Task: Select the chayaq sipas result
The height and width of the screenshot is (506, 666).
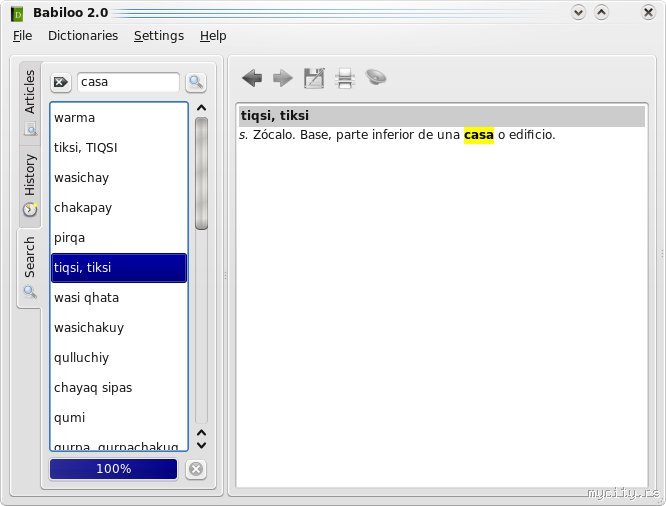Action: 119,387
